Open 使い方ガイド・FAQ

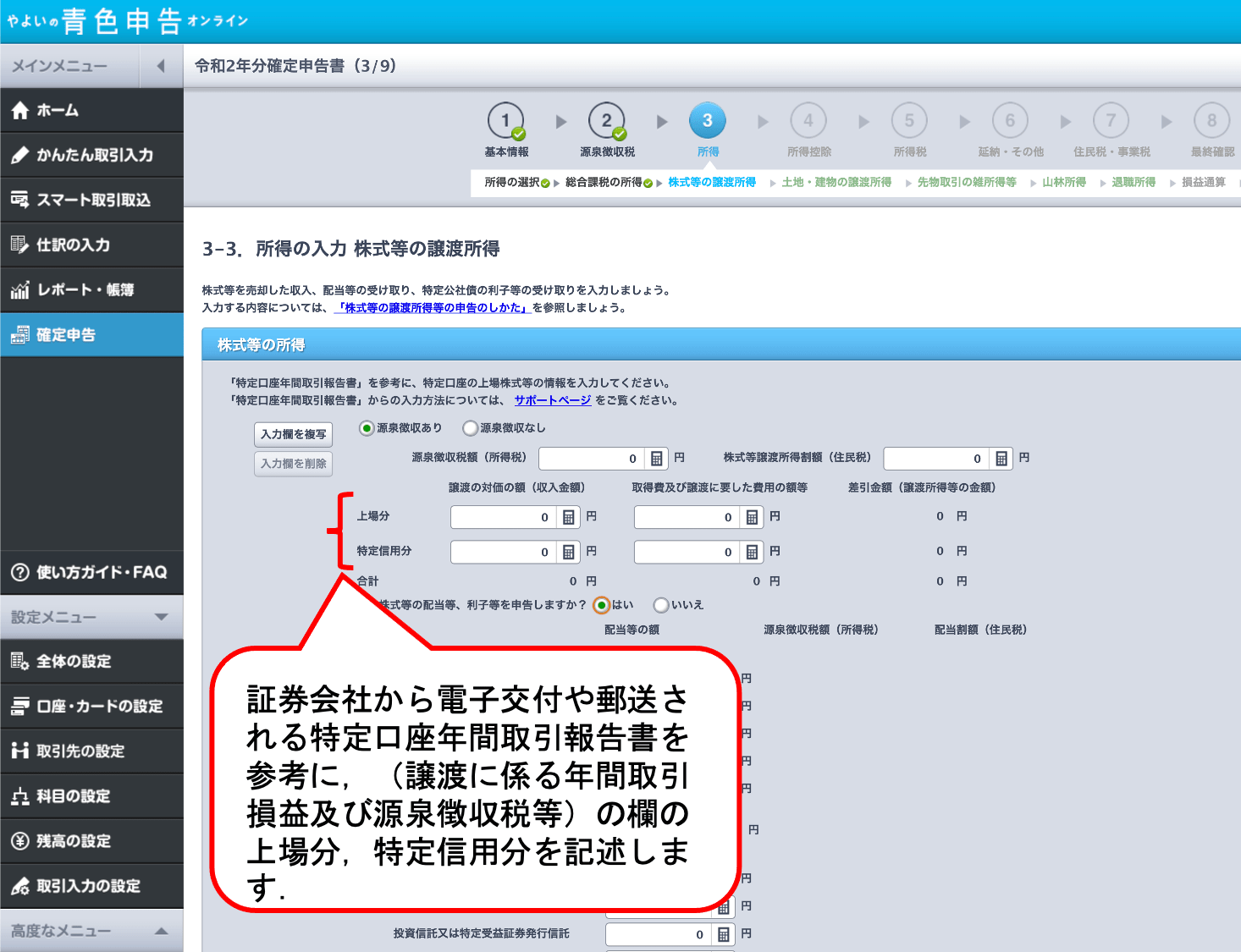point(91,572)
